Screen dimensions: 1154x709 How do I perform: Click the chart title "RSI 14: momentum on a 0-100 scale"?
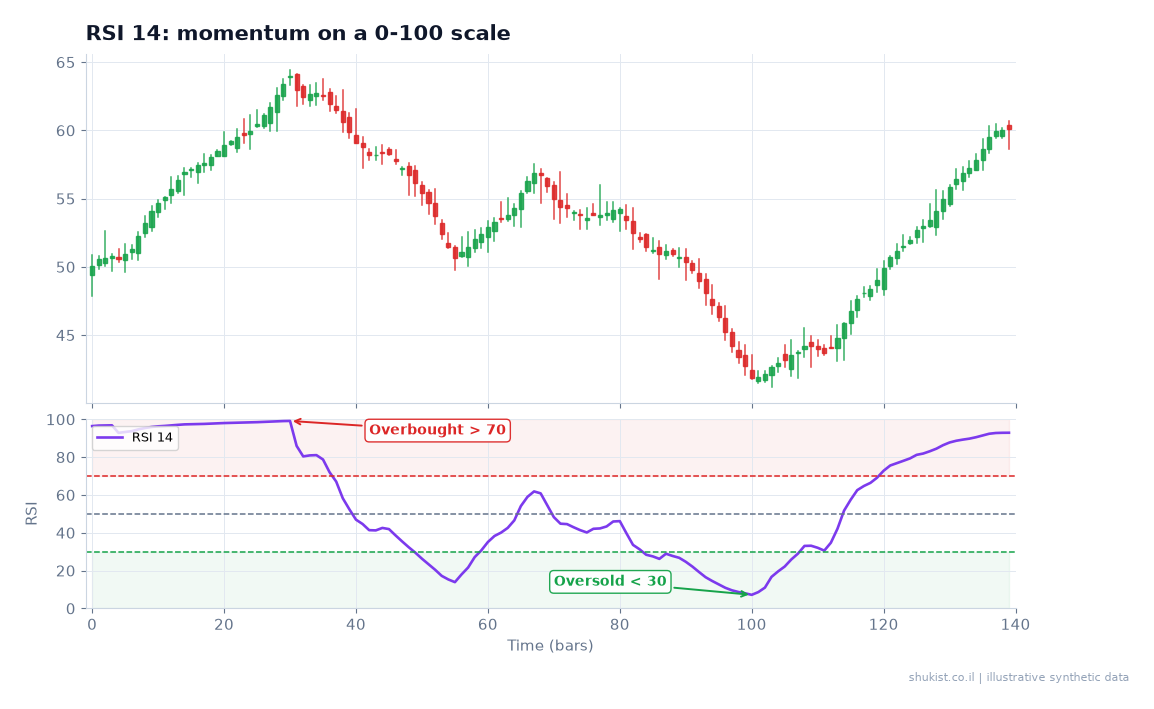[298, 33]
